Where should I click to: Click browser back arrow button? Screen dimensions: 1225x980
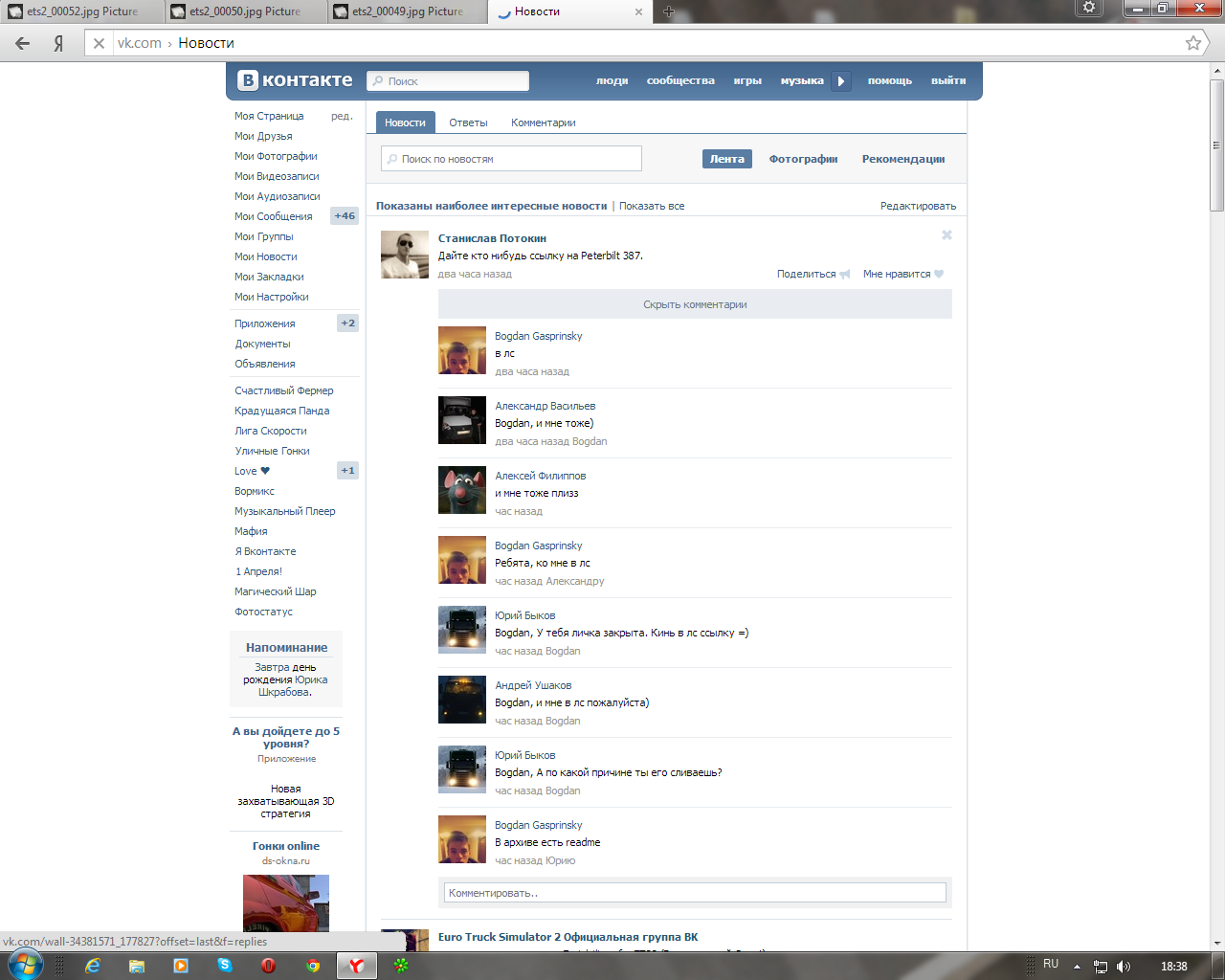(x=23, y=43)
